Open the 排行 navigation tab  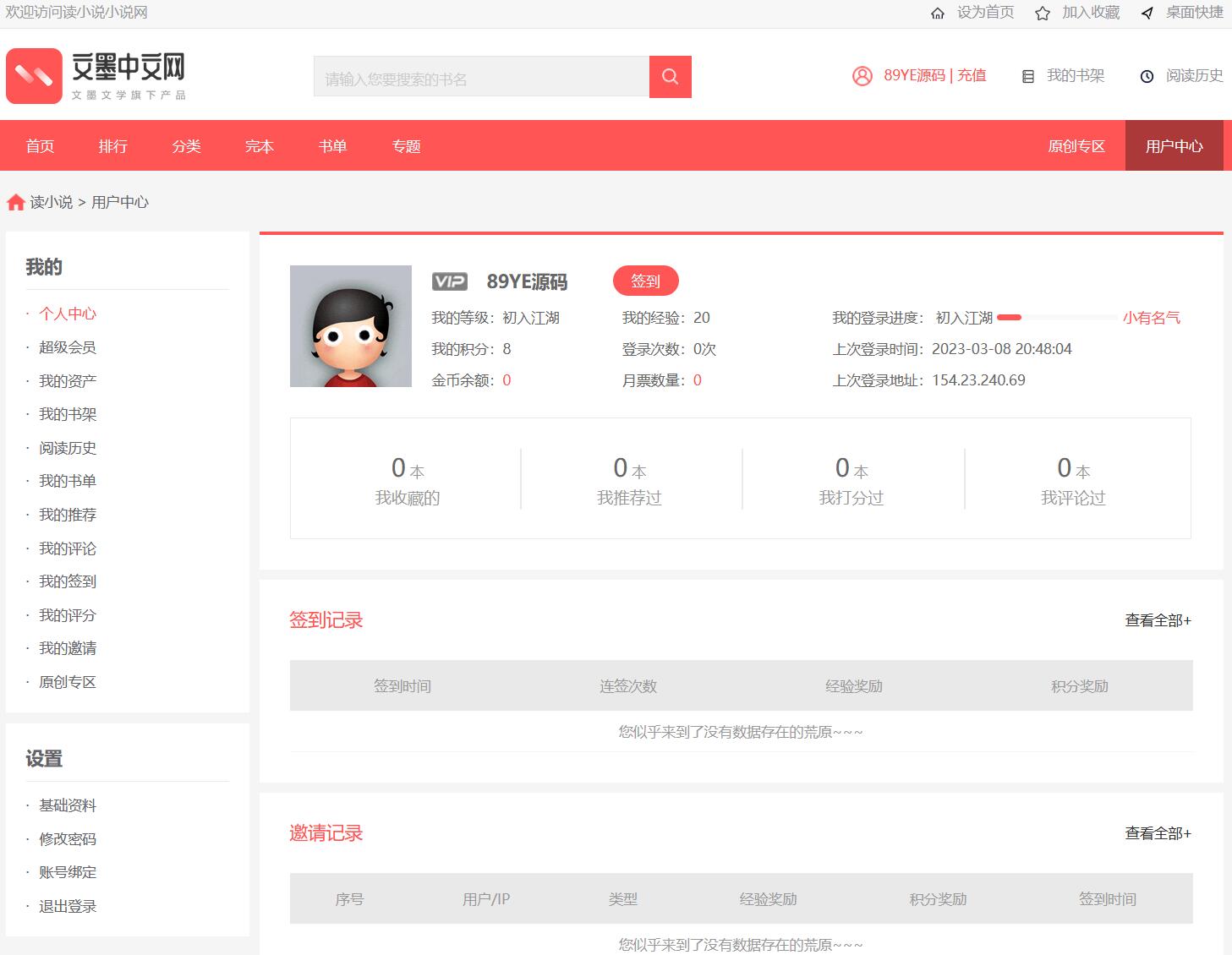[112, 146]
